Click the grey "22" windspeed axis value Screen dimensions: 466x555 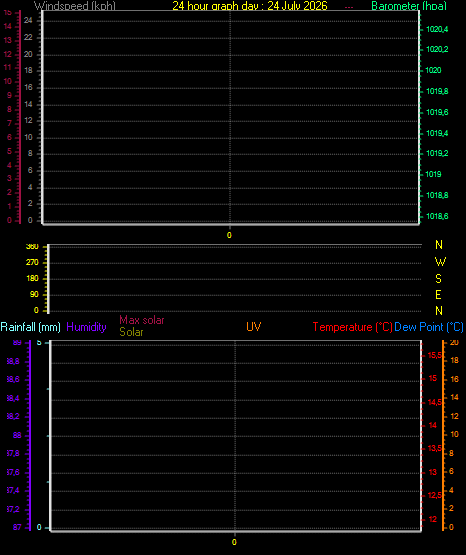28,37
